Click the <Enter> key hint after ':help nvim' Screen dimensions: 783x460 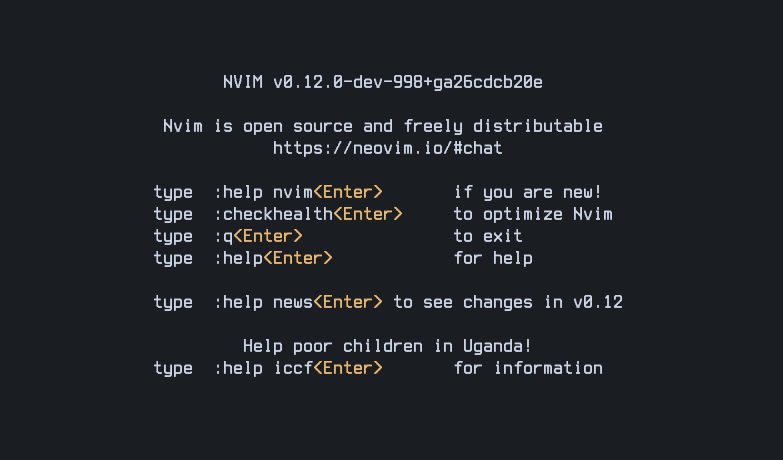tap(348, 192)
